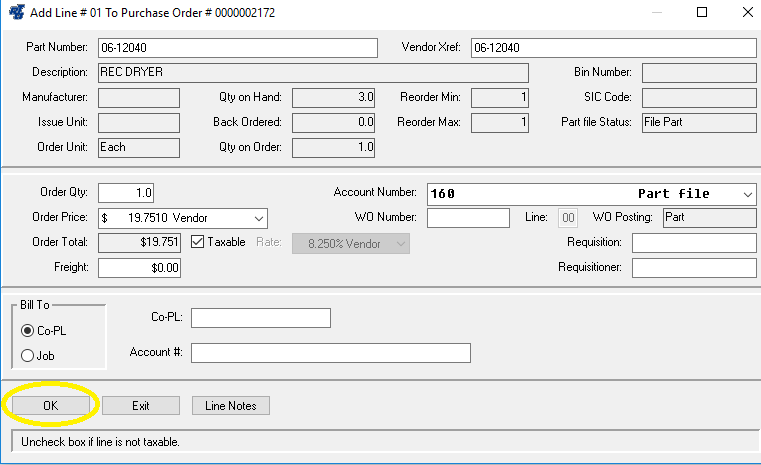Expand the Account Number dropdown
This screenshot has height=465, width=761.
(748, 194)
